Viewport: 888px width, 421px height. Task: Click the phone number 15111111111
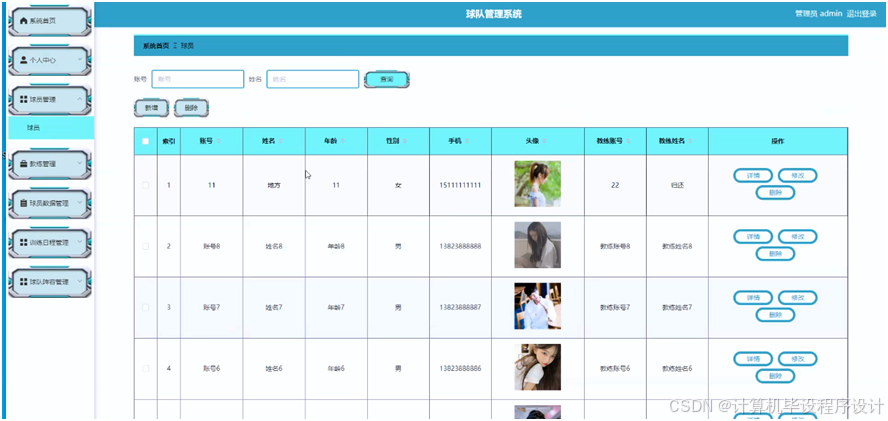(x=460, y=185)
